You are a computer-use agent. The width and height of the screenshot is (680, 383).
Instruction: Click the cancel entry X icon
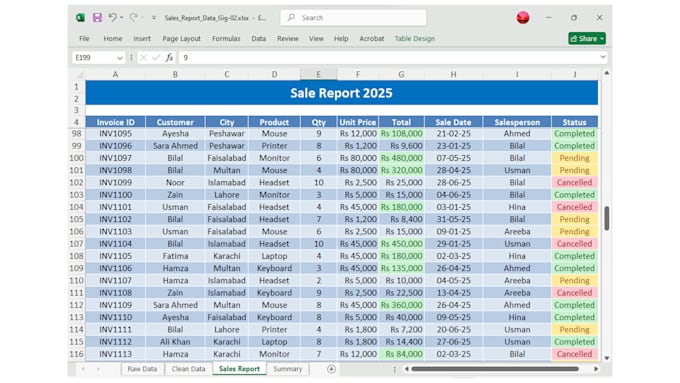[144, 58]
